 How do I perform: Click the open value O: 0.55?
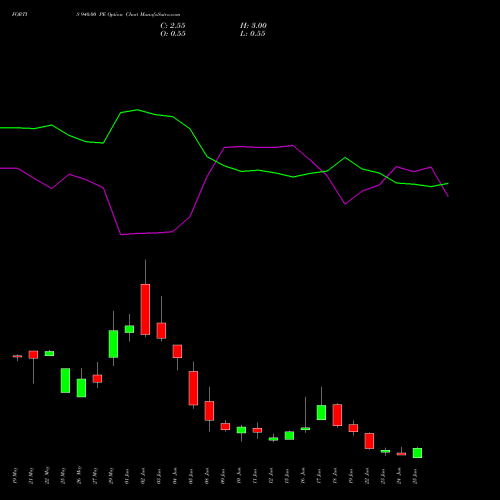(x=173, y=34)
